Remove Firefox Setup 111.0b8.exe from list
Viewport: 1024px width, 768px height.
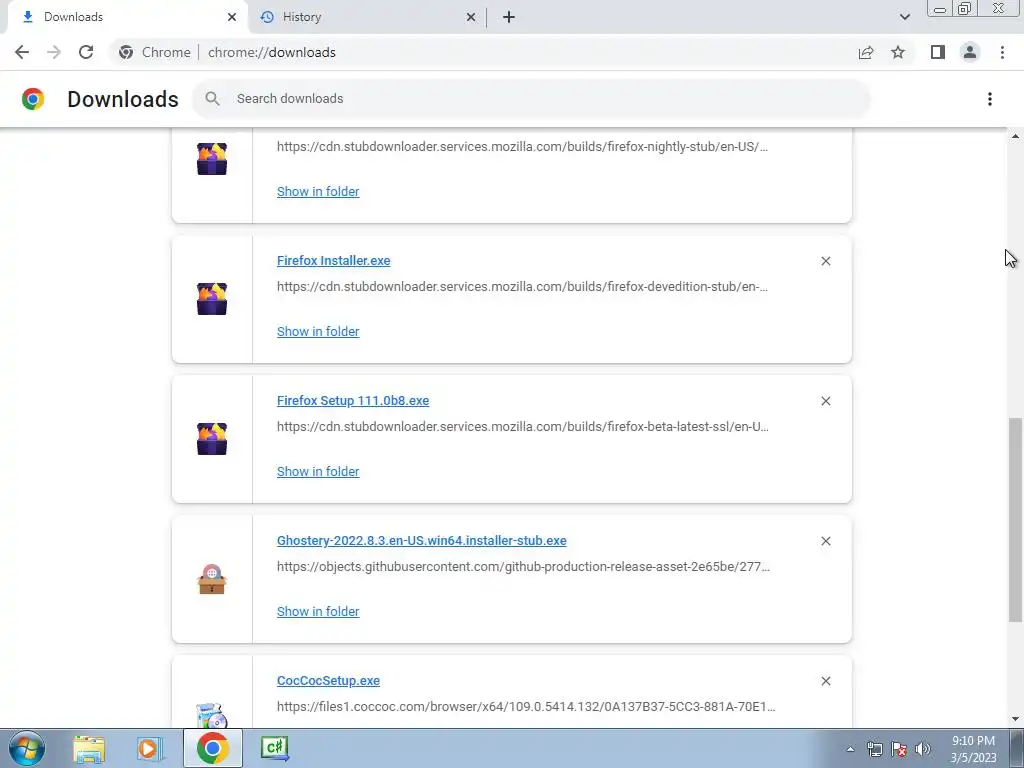[825, 401]
